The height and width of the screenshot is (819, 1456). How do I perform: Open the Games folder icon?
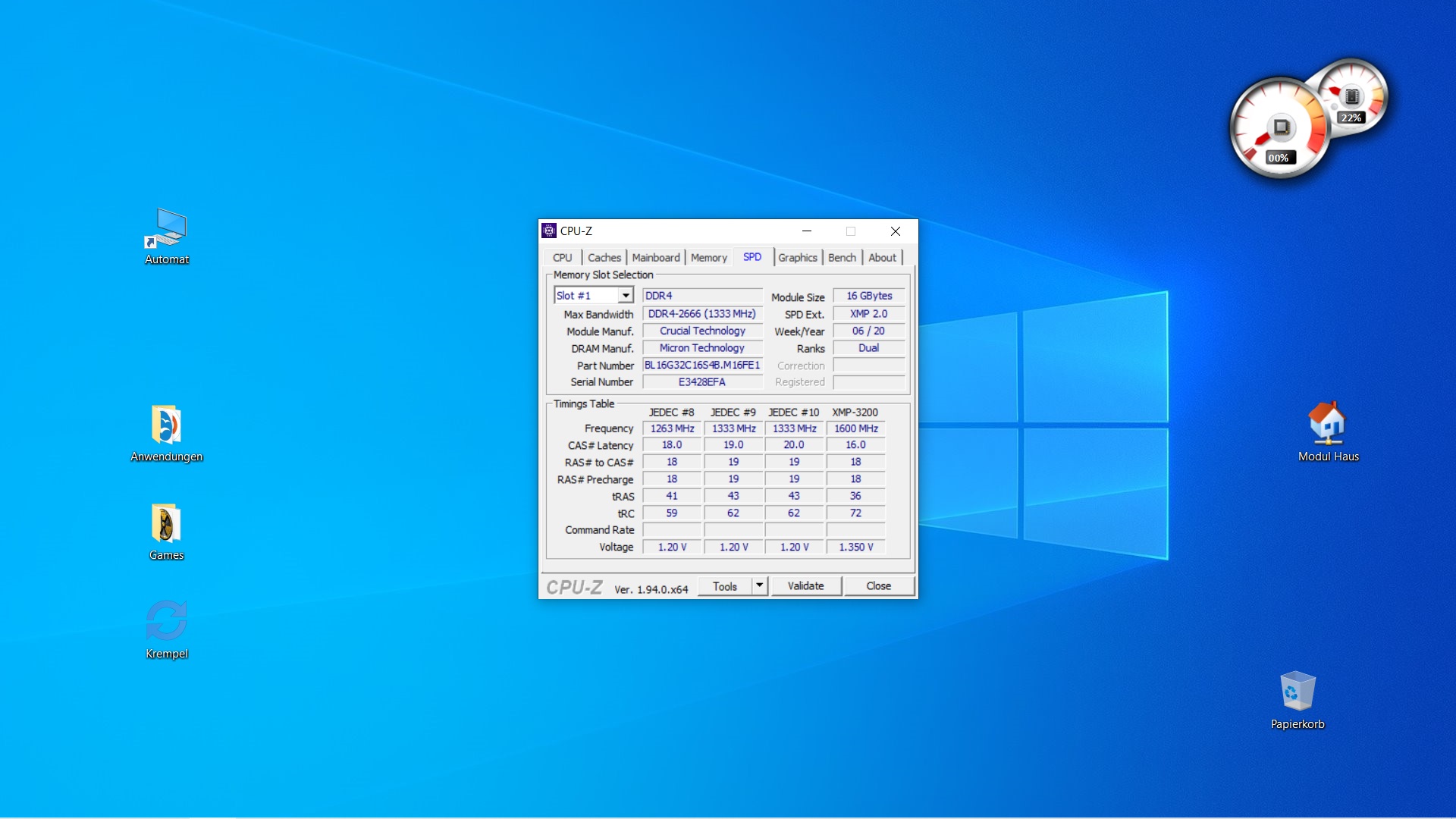166,524
